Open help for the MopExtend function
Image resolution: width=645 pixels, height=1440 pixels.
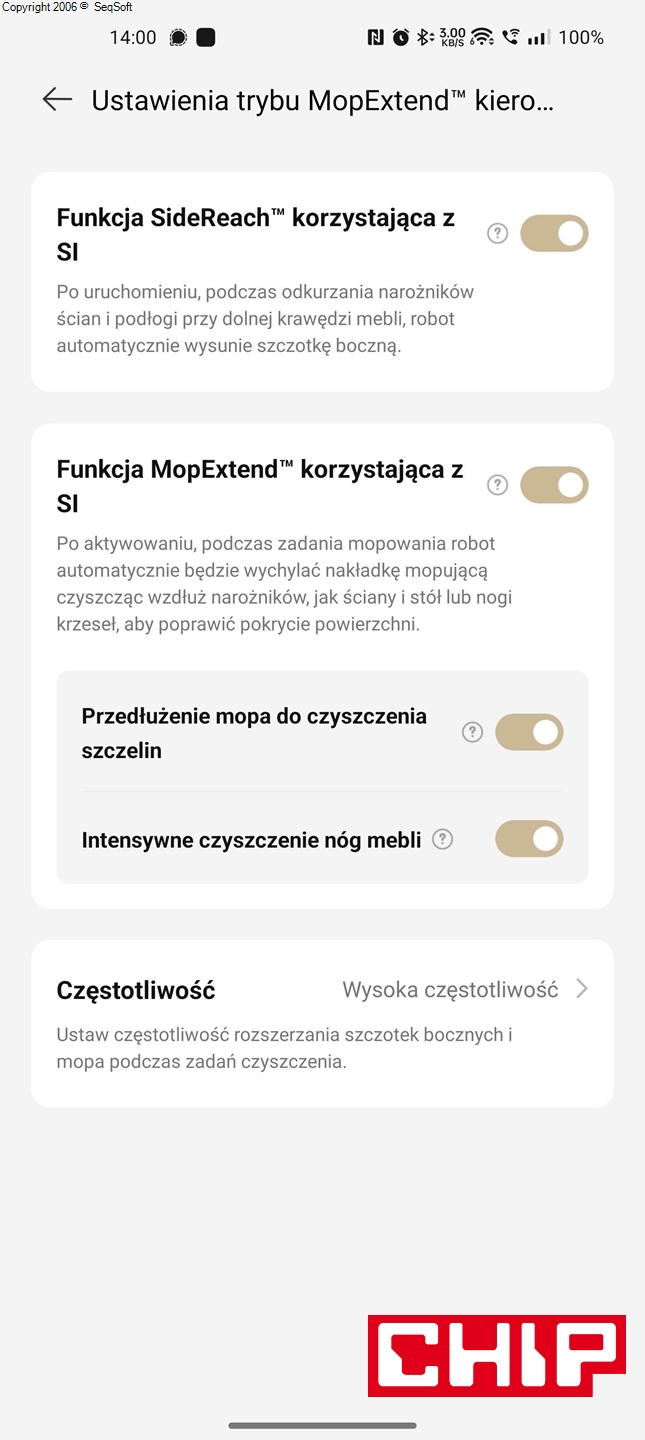[497, 485]
